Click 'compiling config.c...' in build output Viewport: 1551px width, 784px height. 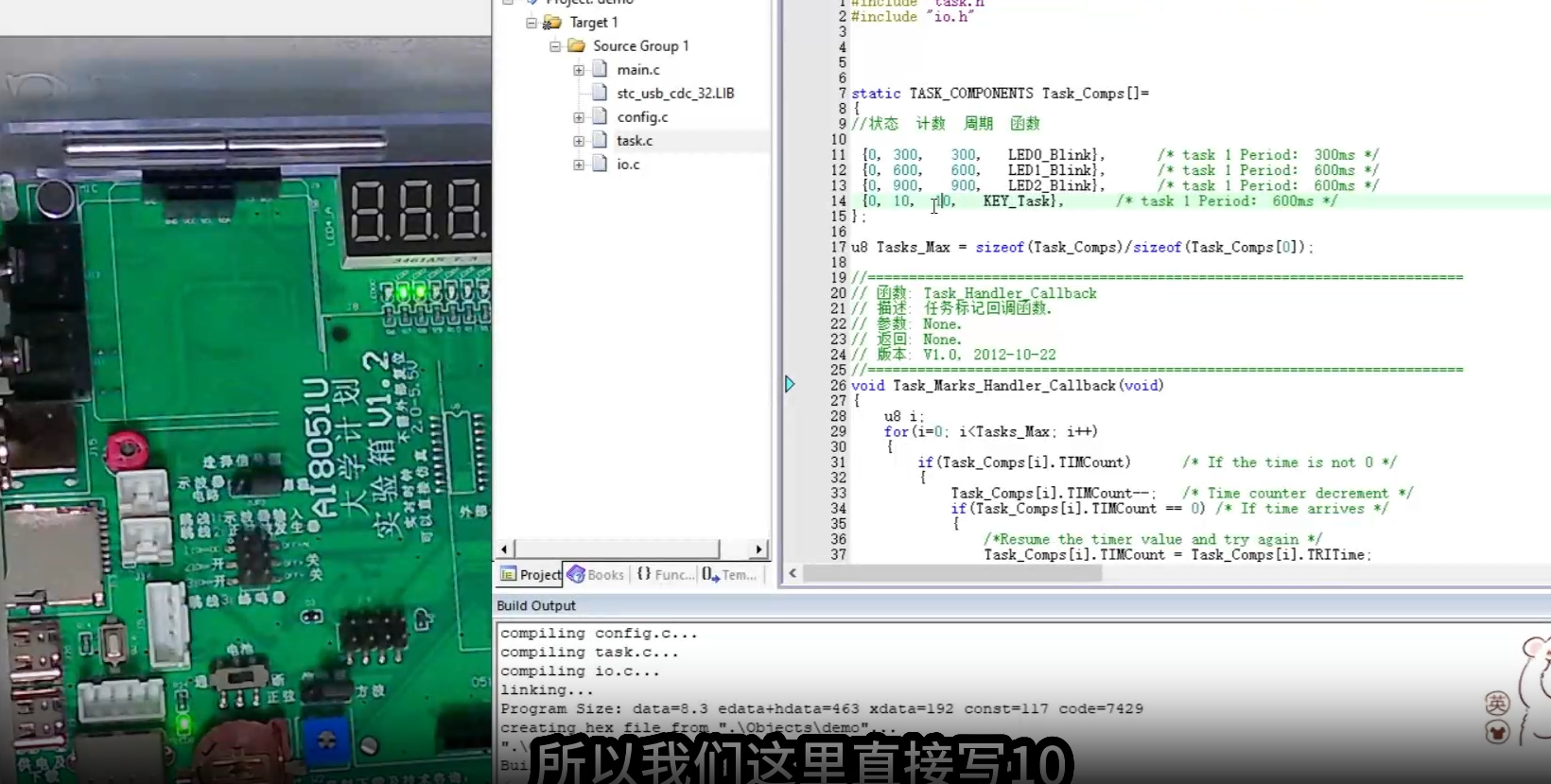599,634
